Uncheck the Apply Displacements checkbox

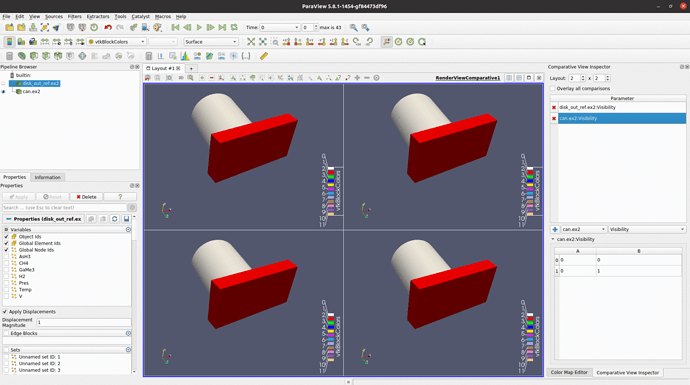(5, 312)
